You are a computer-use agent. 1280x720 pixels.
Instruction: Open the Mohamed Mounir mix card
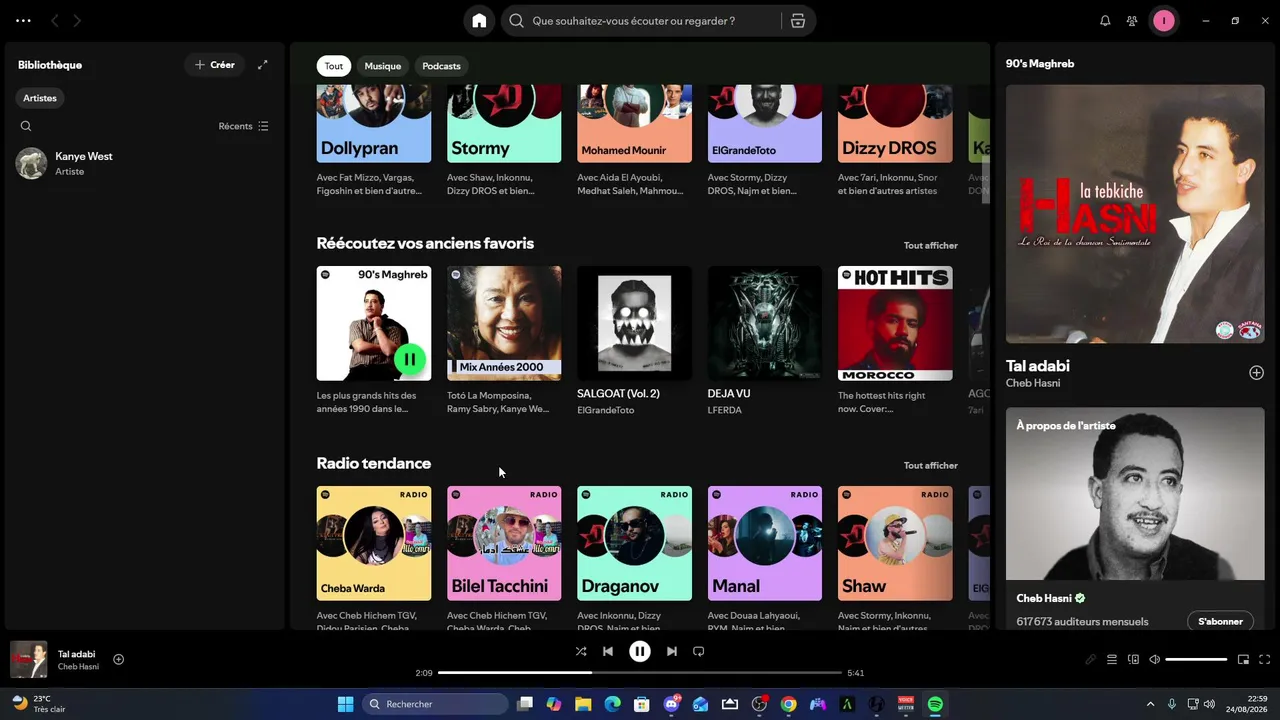[634, 141]
